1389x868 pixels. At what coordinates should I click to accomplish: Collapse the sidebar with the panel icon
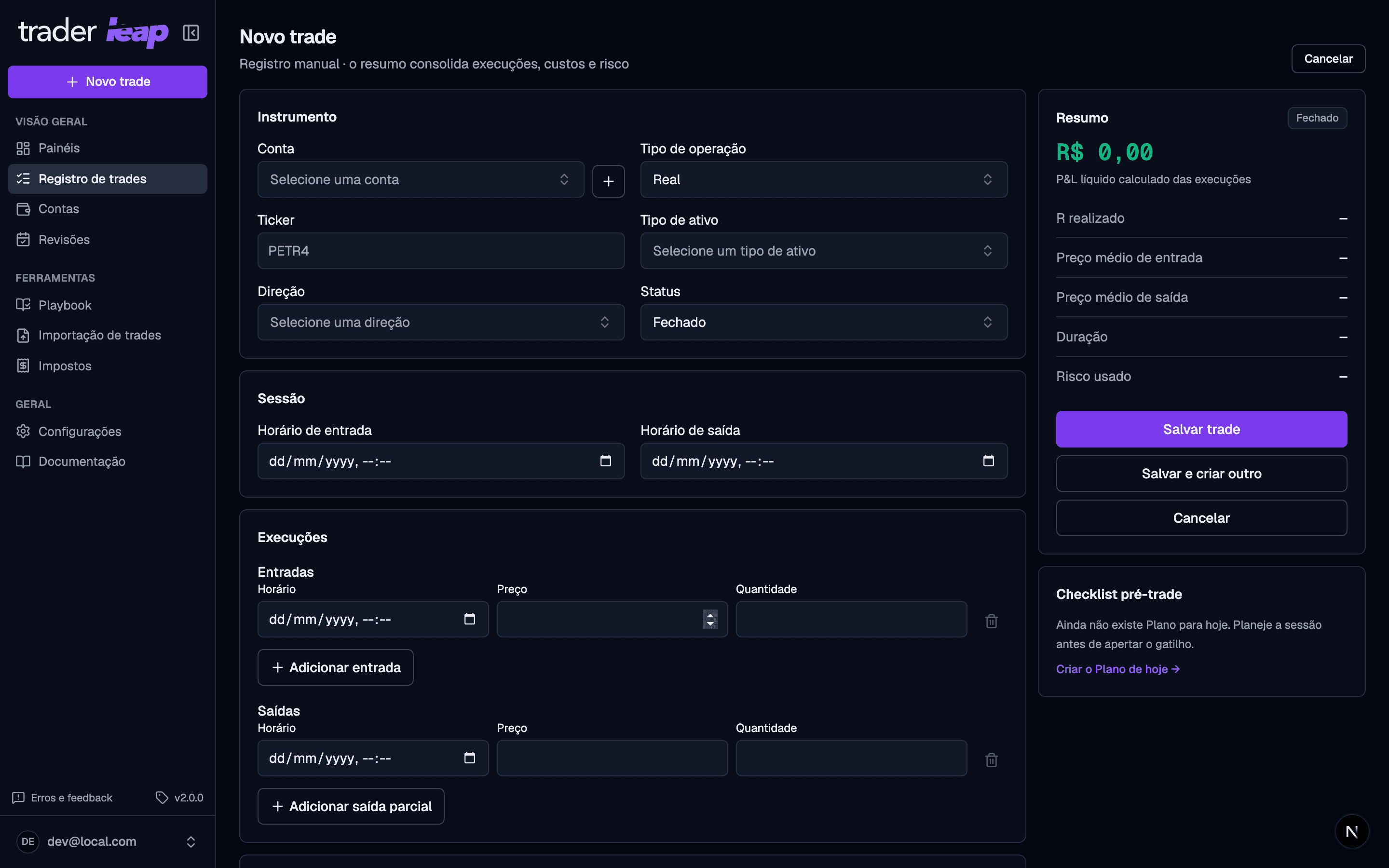(x=191, y=33)
